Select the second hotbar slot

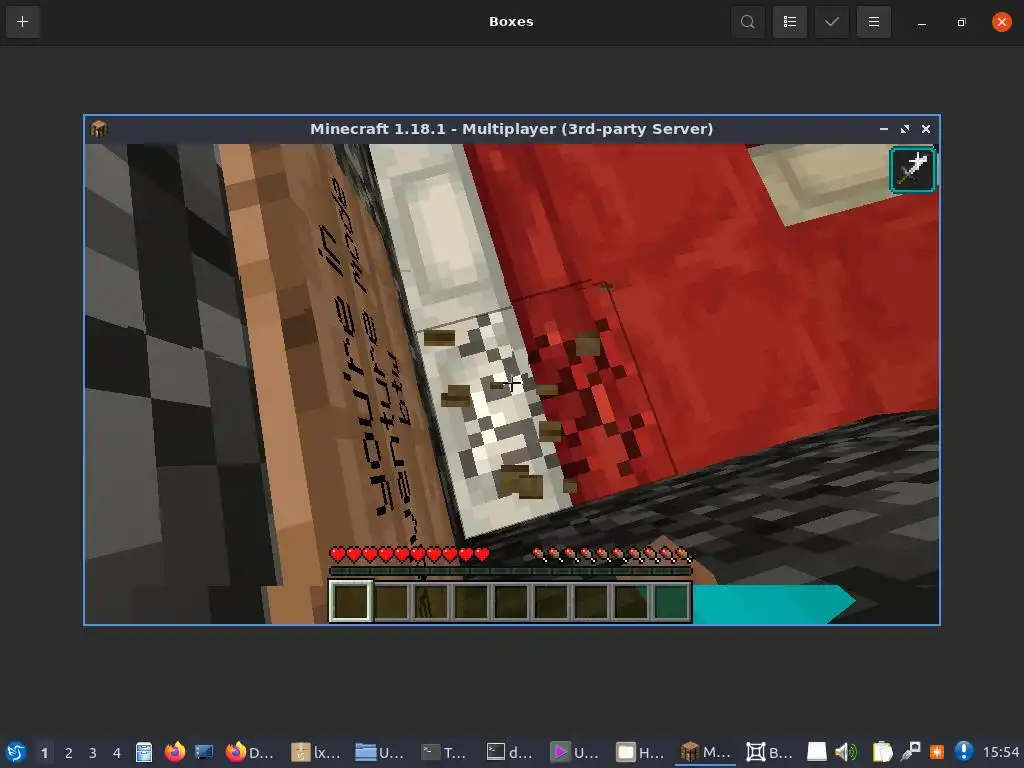392,601
